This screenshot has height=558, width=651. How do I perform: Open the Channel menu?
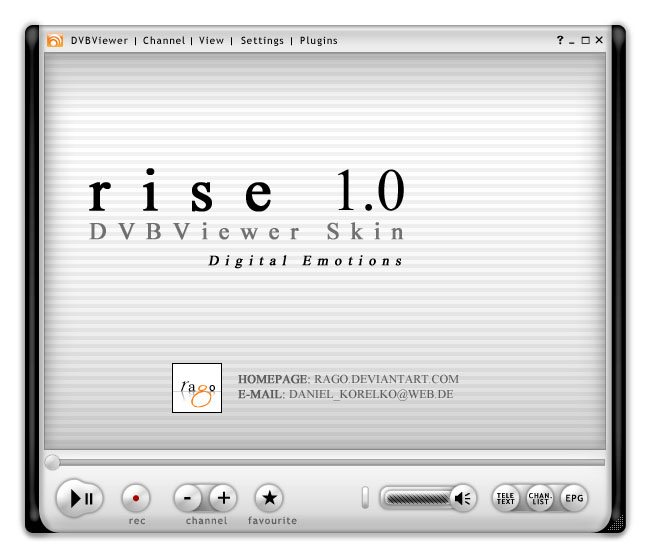[164, 41]
